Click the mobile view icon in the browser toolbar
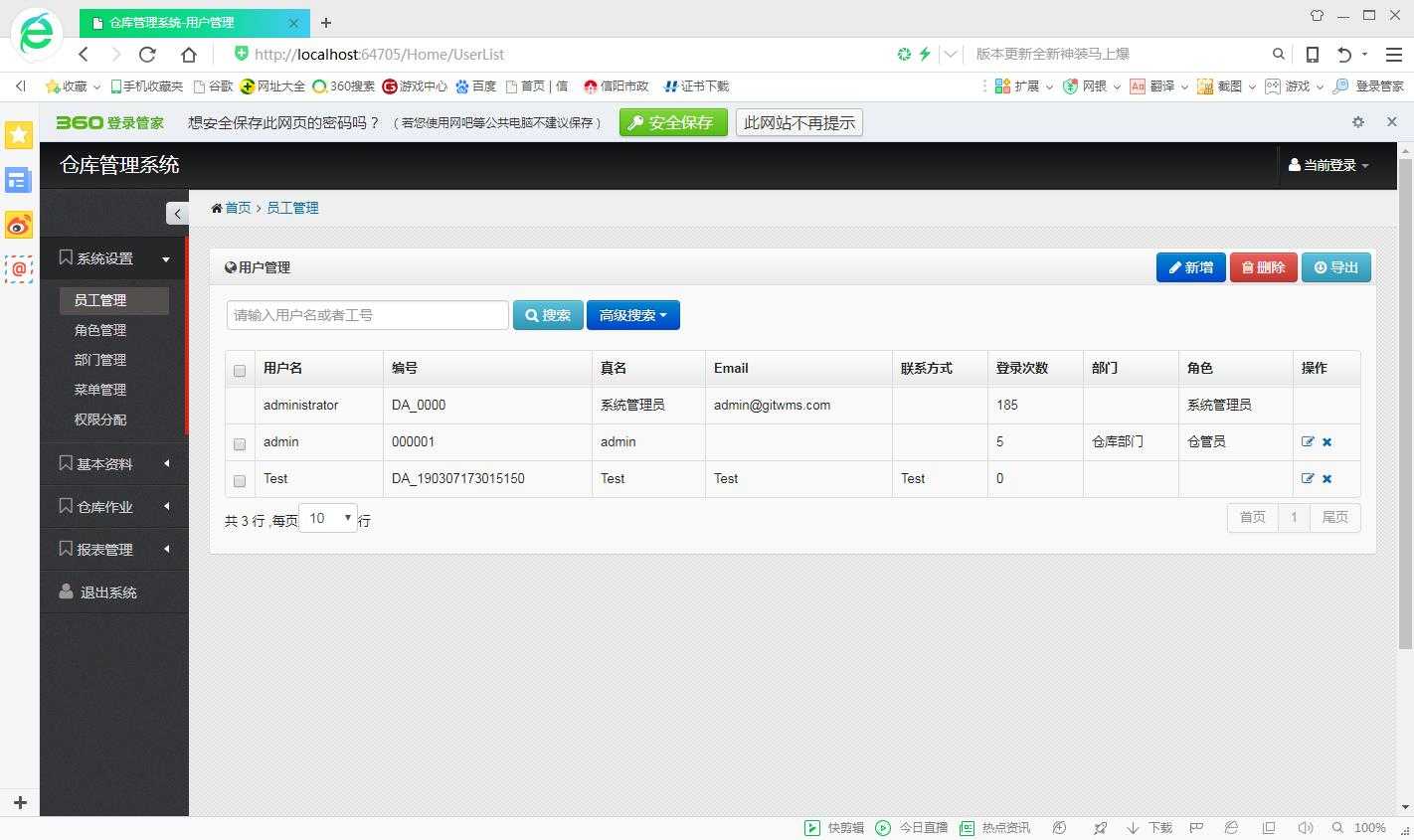Image resolution: width=1414 pixels, height=840 pixels. tap(1313, 54)
